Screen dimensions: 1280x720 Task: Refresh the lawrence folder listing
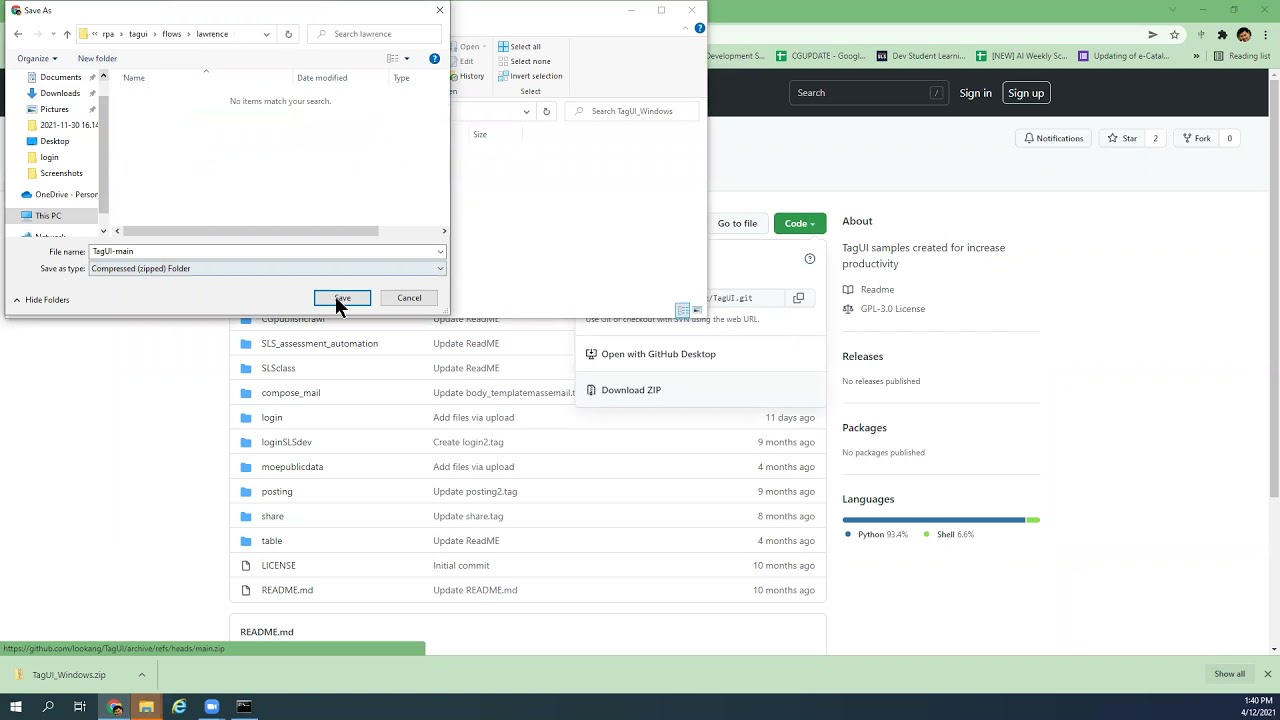[x=288, y=34]
